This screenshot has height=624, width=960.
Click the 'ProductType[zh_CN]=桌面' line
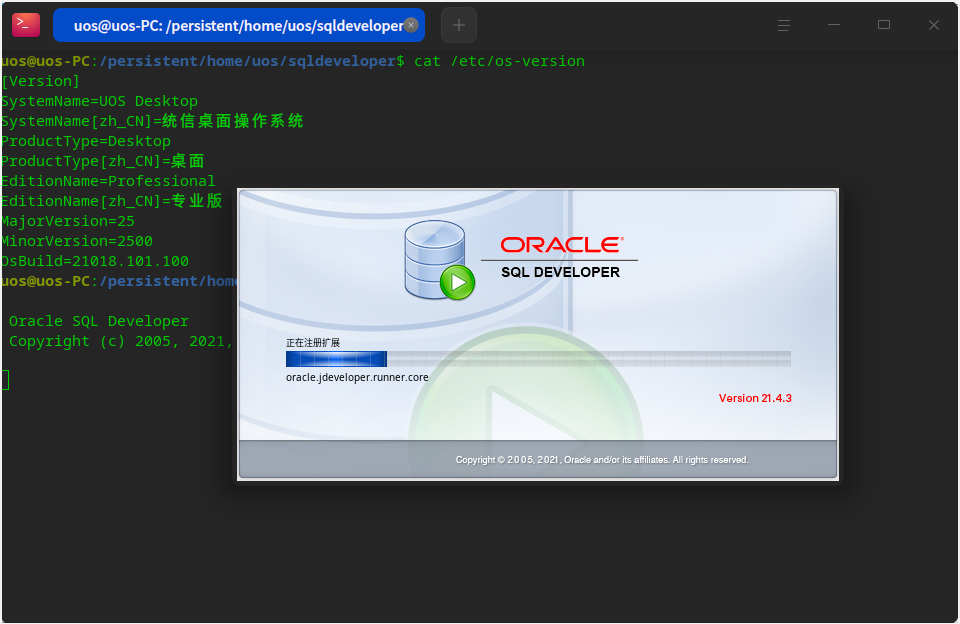[x=102, y=161]
